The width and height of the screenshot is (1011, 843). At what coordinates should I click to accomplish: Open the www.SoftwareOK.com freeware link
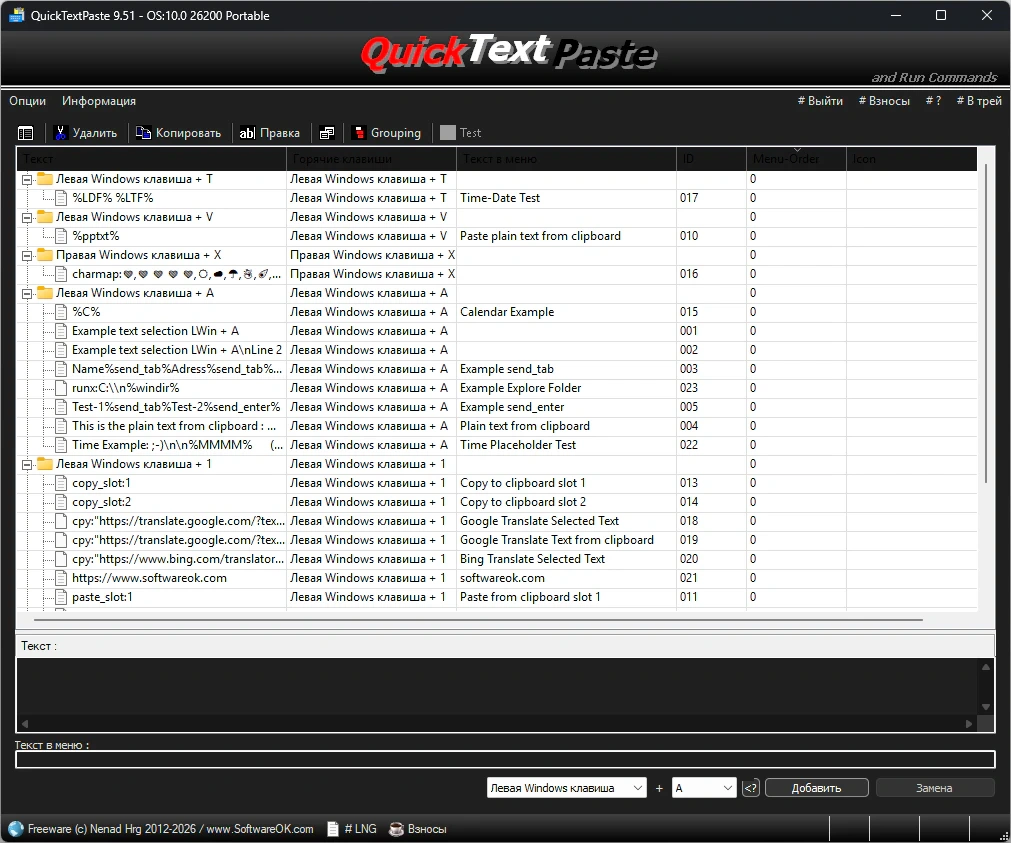point(260,829)
